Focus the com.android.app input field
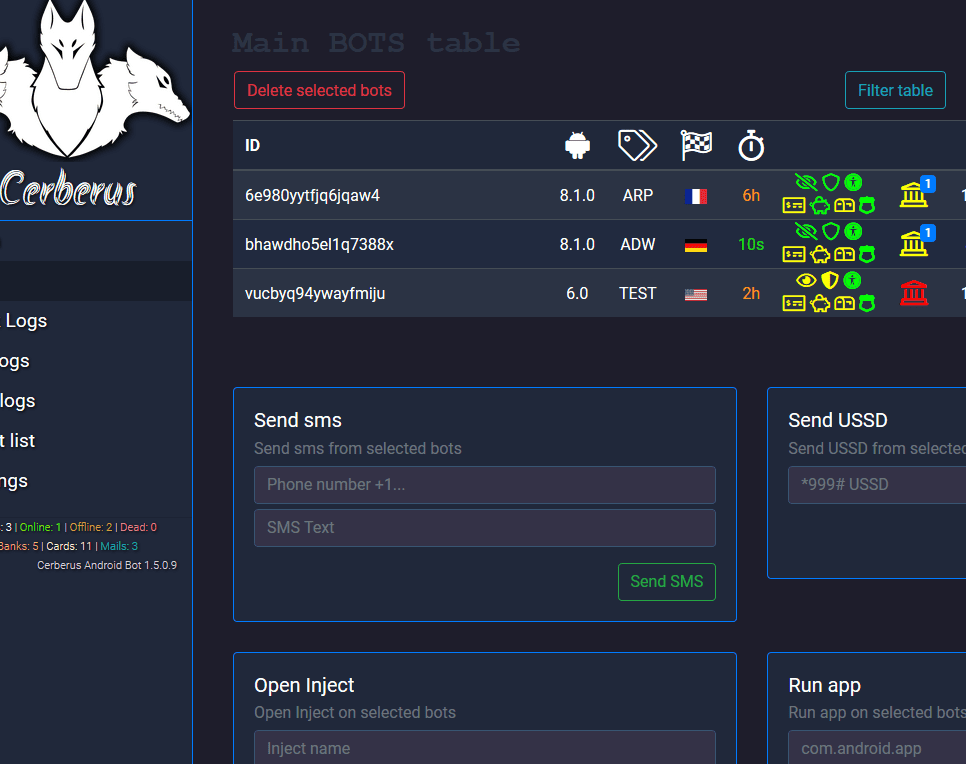 [x=877, y=747]
